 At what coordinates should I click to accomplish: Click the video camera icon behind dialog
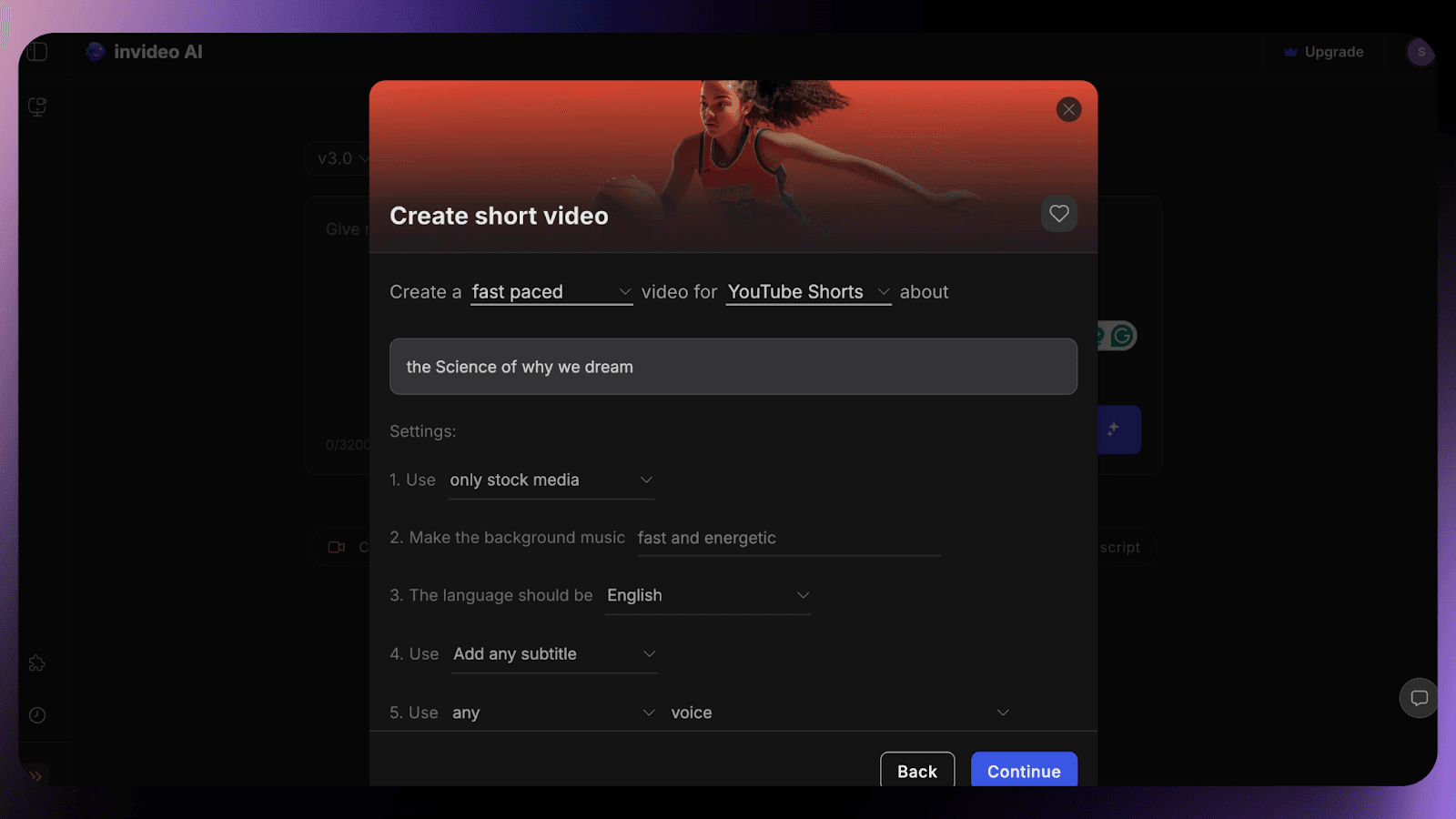(337, 547)
